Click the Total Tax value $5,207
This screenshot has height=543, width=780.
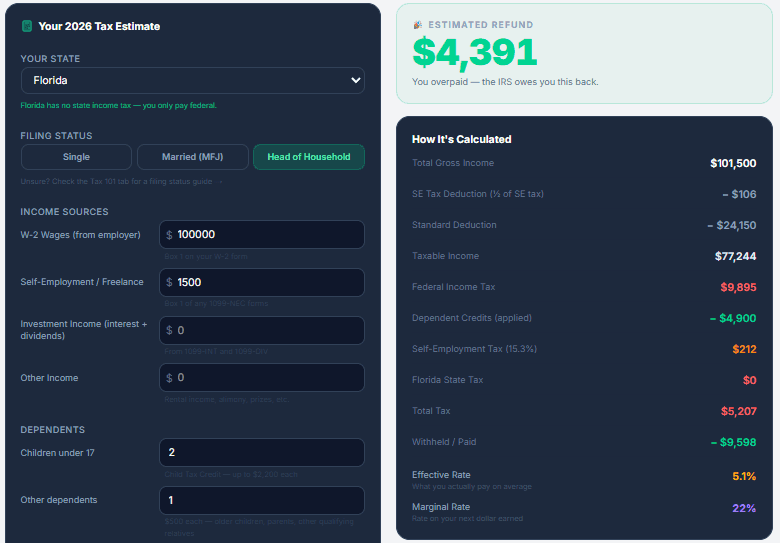point(739,411)
